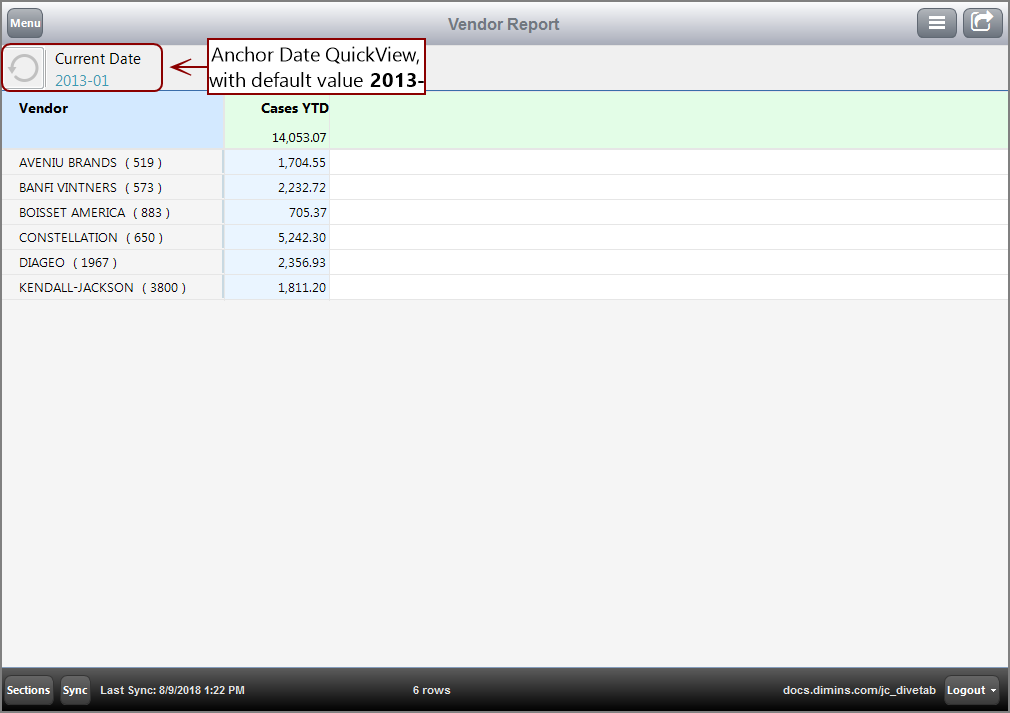The image size is (1010, 713).
Task: Open the export/share icon
Action: pos(982,22)
